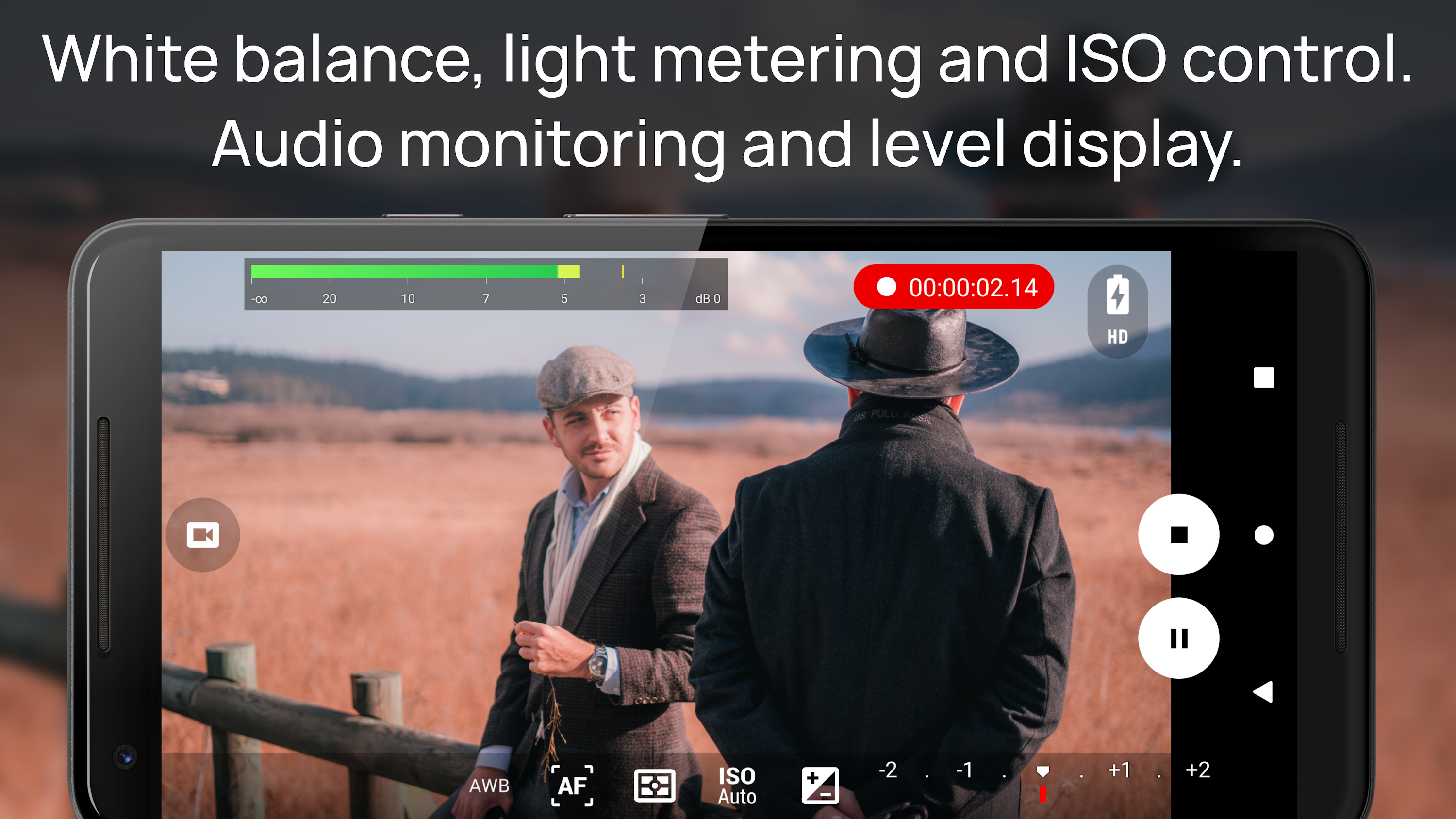This screenshot has height=819, width=1456.
Task: Set exposure compensation to -1
Action: pos(964,770)
